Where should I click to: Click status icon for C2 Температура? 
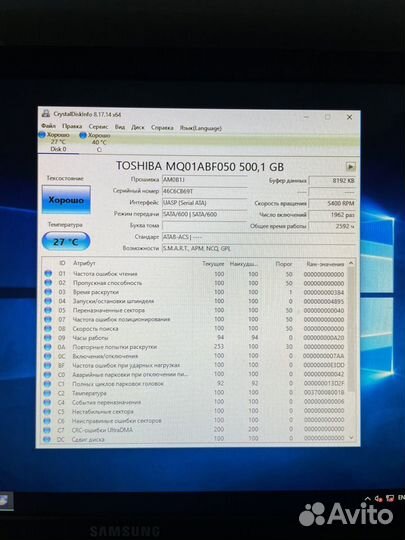click(x=48, y=393)
